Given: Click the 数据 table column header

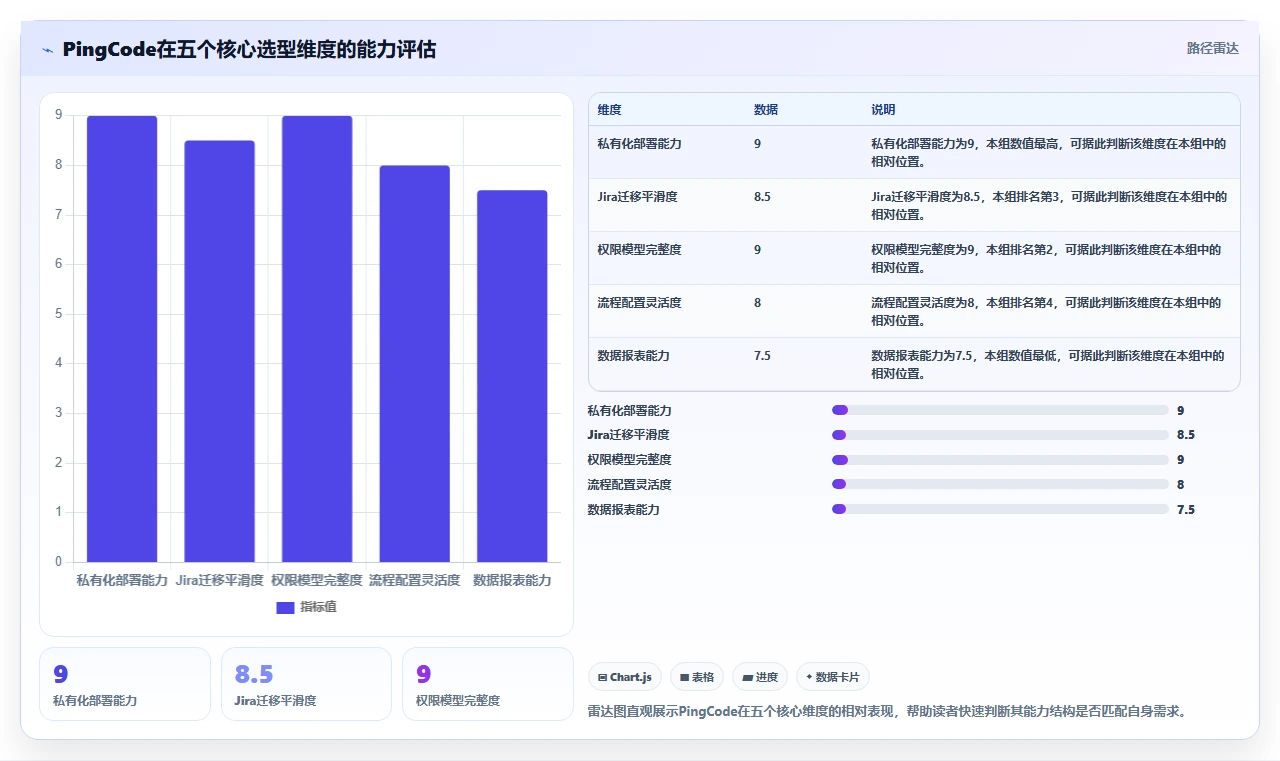Looking at the screenshot, I should [x=766, y=110].
